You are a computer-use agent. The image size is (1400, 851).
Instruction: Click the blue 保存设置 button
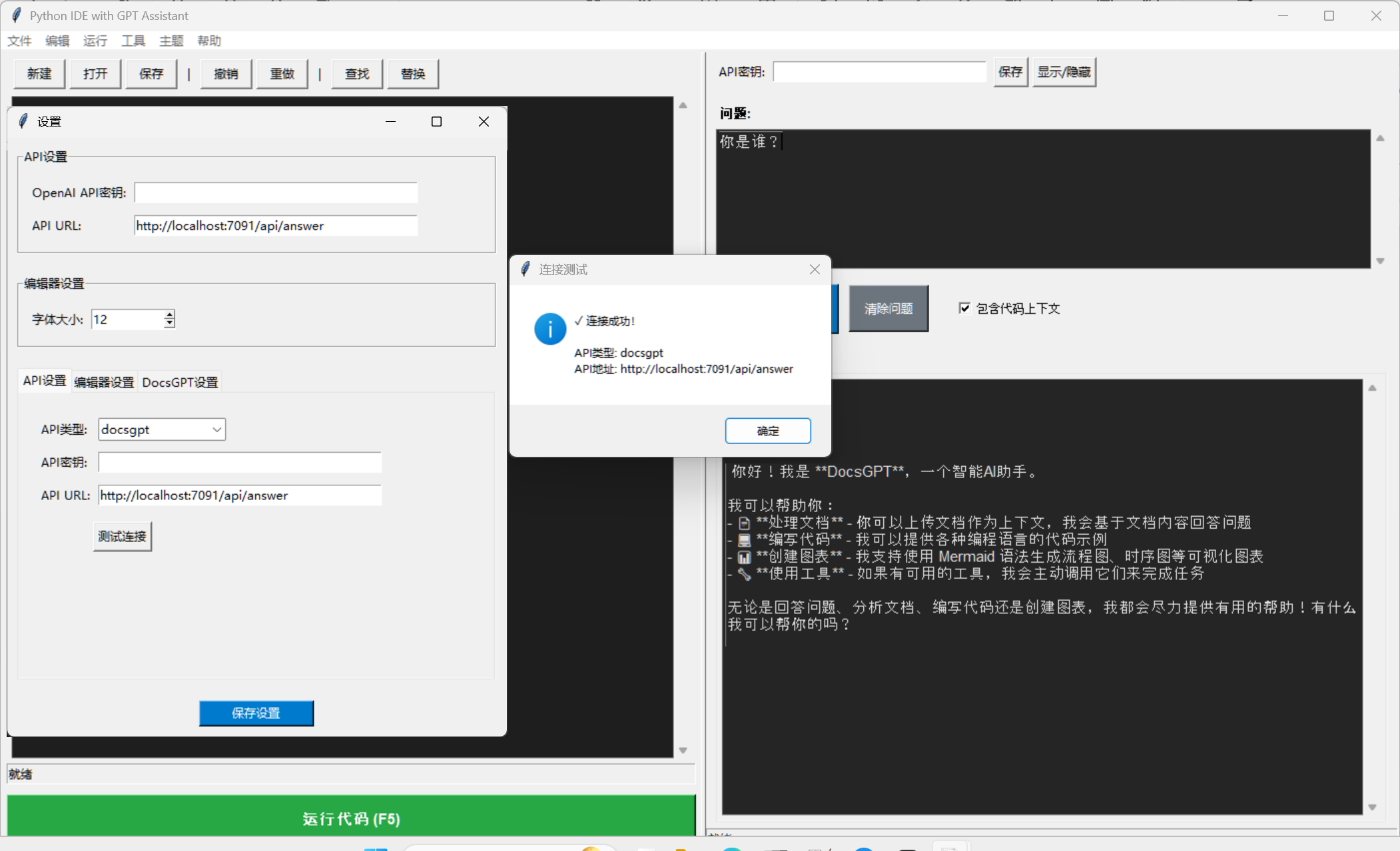[256, 713]
